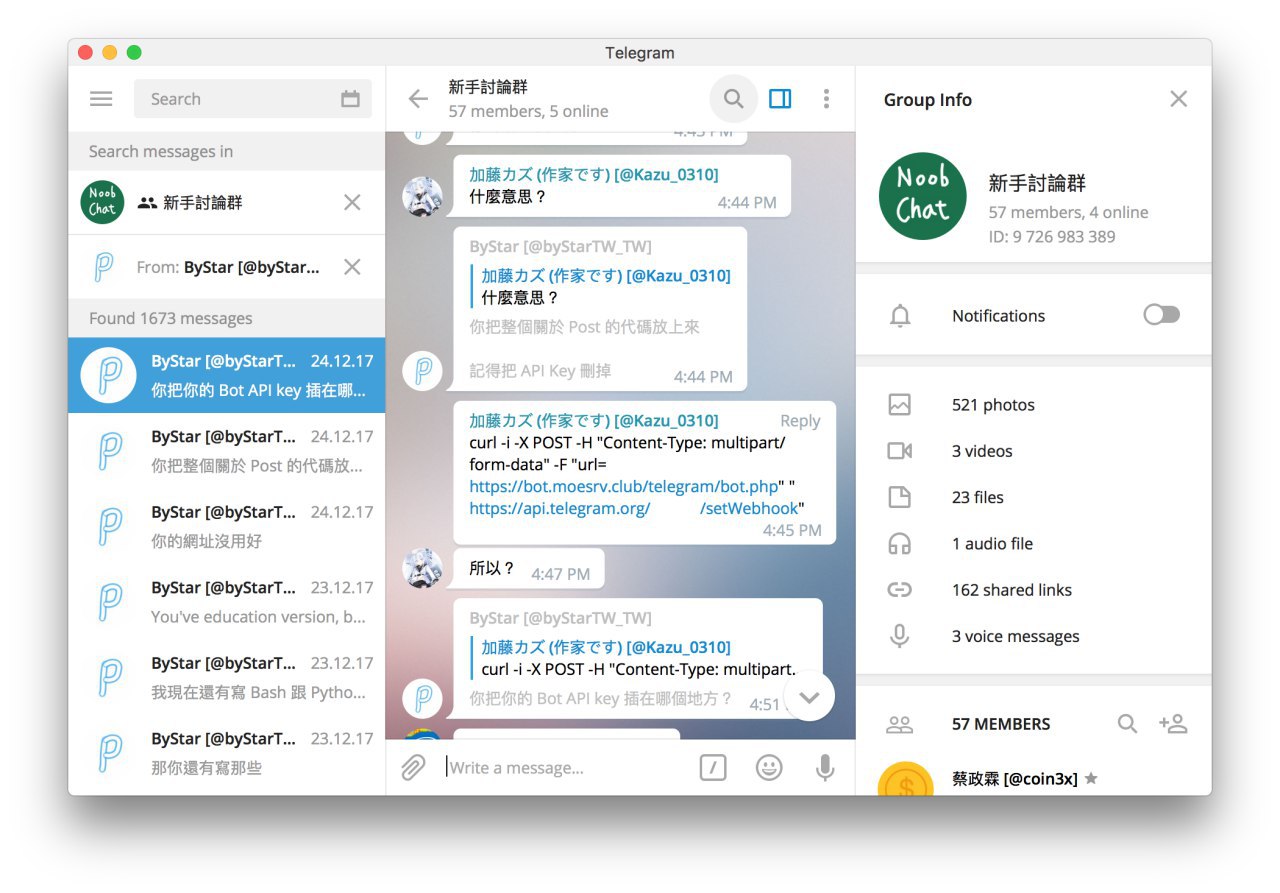Click the P avatar in From ByStar filter
Viewport: 1280px width, 893px height.
pyautogui.click(x=102, y=267)
